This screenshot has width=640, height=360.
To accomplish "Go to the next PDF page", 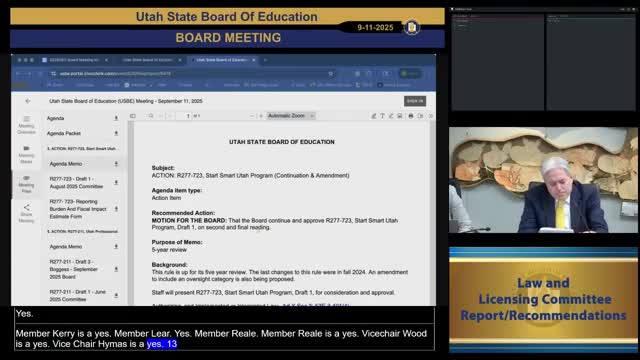I will tap(170, 116).
